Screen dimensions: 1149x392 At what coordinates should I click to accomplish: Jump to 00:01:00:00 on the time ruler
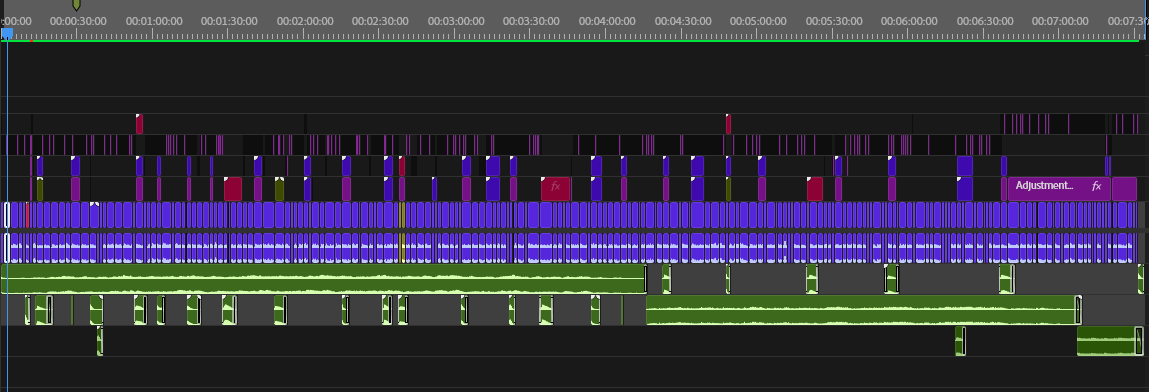(154, 21)
